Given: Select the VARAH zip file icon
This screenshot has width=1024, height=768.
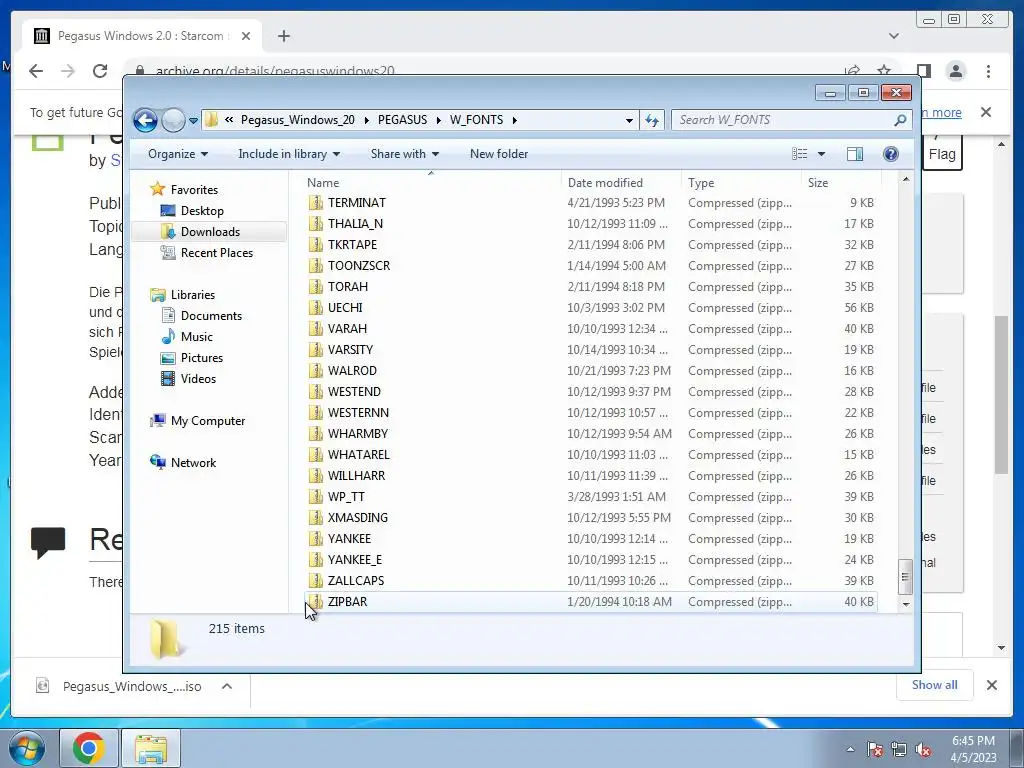Looking at the screenshot, I should pos(315,328).
